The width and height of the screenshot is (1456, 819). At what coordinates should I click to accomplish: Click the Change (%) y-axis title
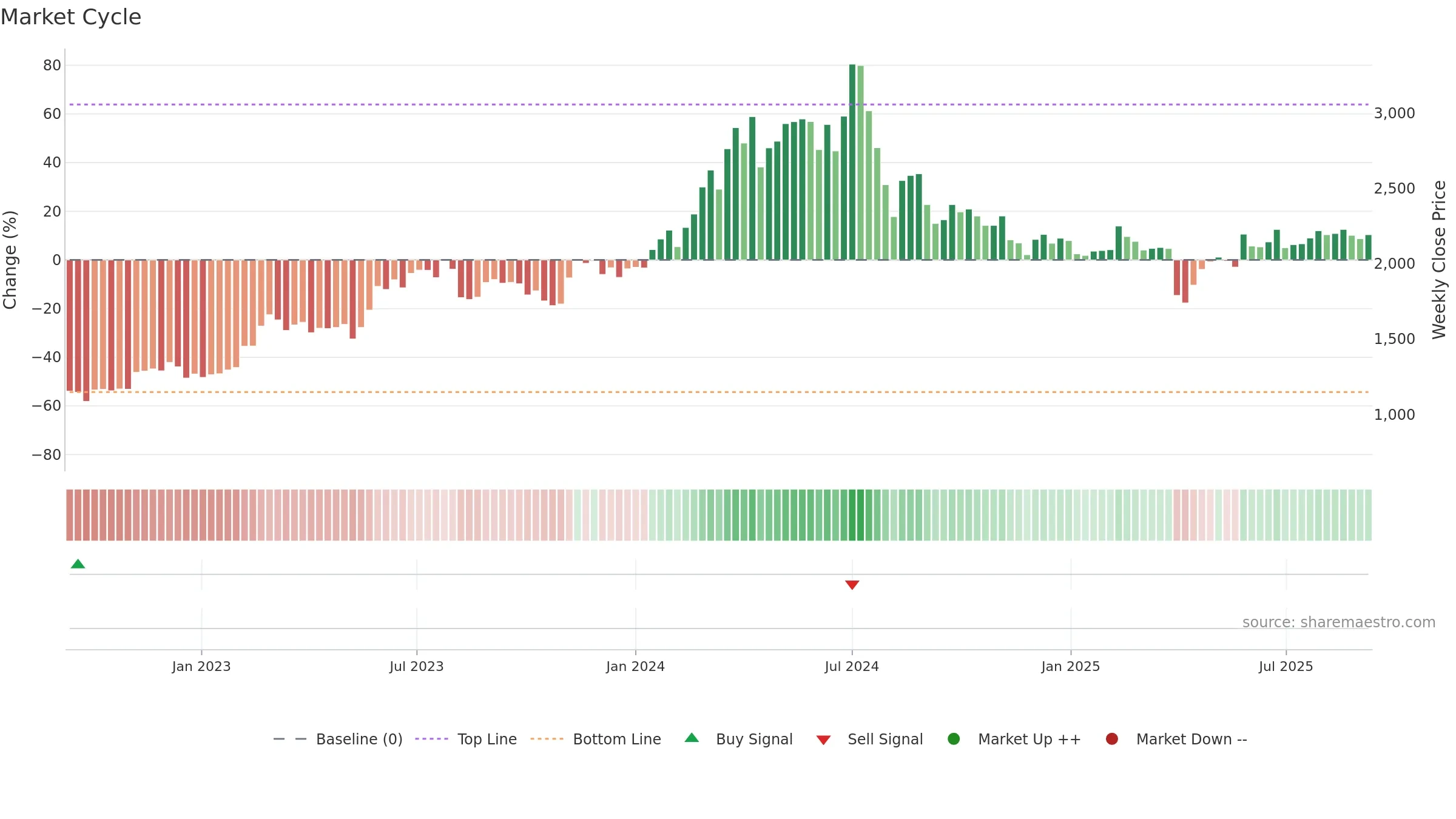[x=10, y=260]
